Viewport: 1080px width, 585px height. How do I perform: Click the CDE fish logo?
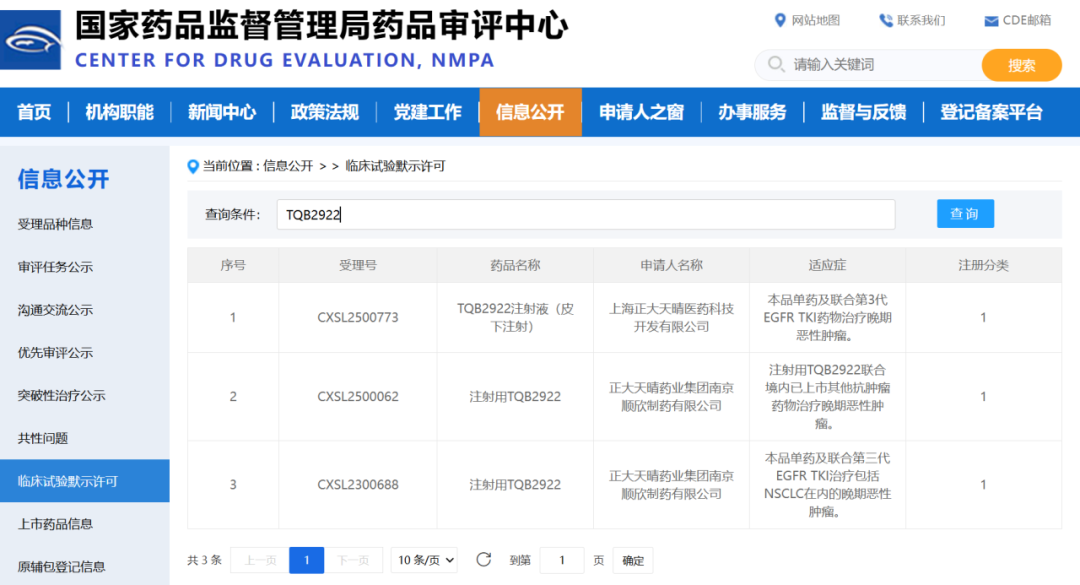(x=30, y=40)
